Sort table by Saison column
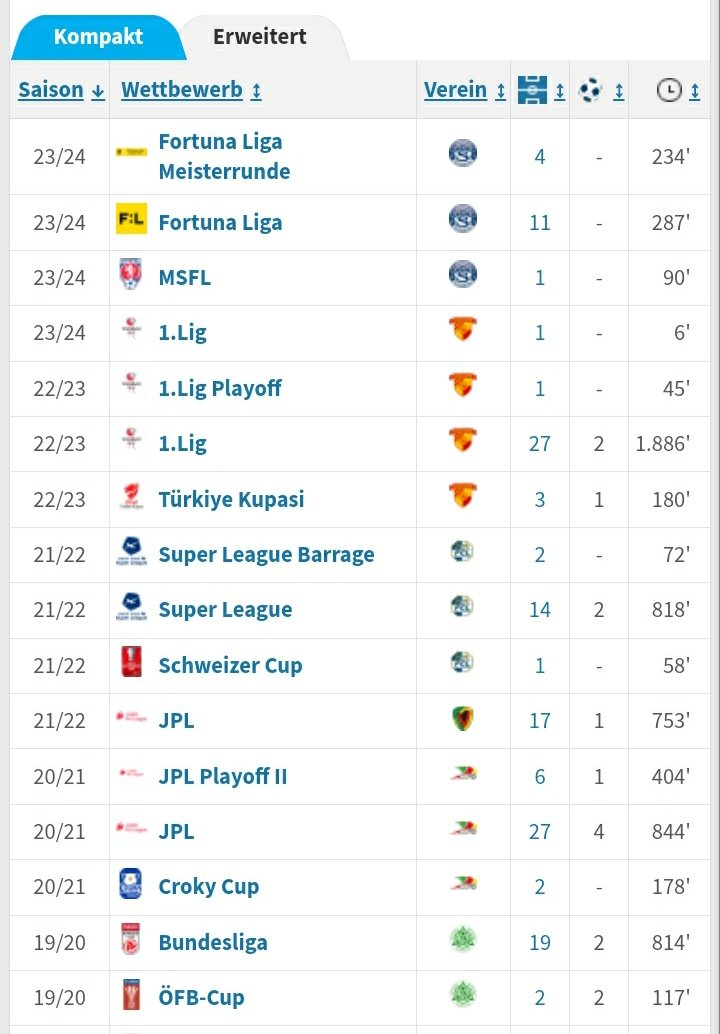 (x=61, y=90)
